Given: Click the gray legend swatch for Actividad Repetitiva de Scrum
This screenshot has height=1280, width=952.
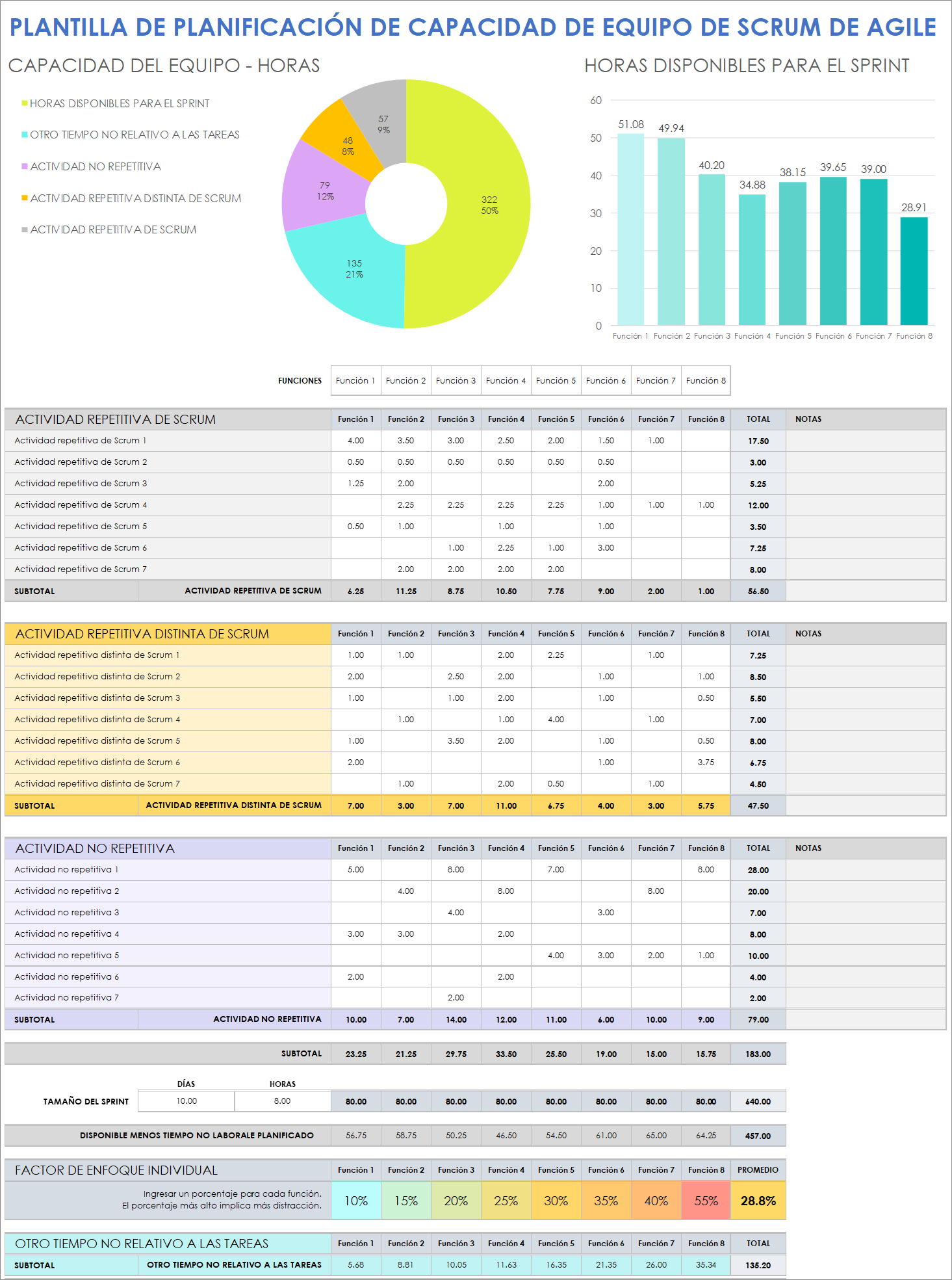Looking at the screenshot, I should click(x=25, y=229).
